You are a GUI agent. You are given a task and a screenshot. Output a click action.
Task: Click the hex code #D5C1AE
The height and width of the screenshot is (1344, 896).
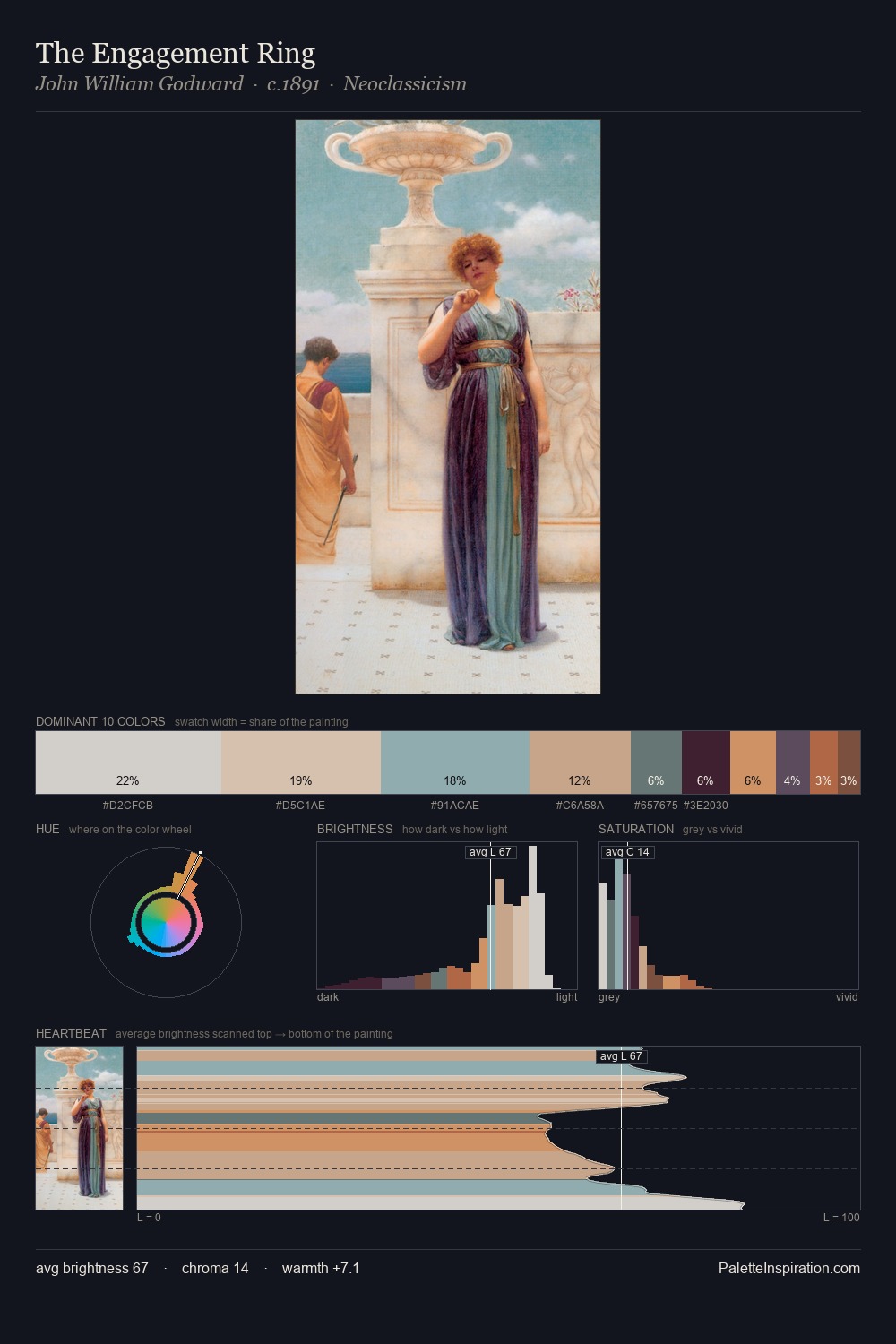[301, 806]
